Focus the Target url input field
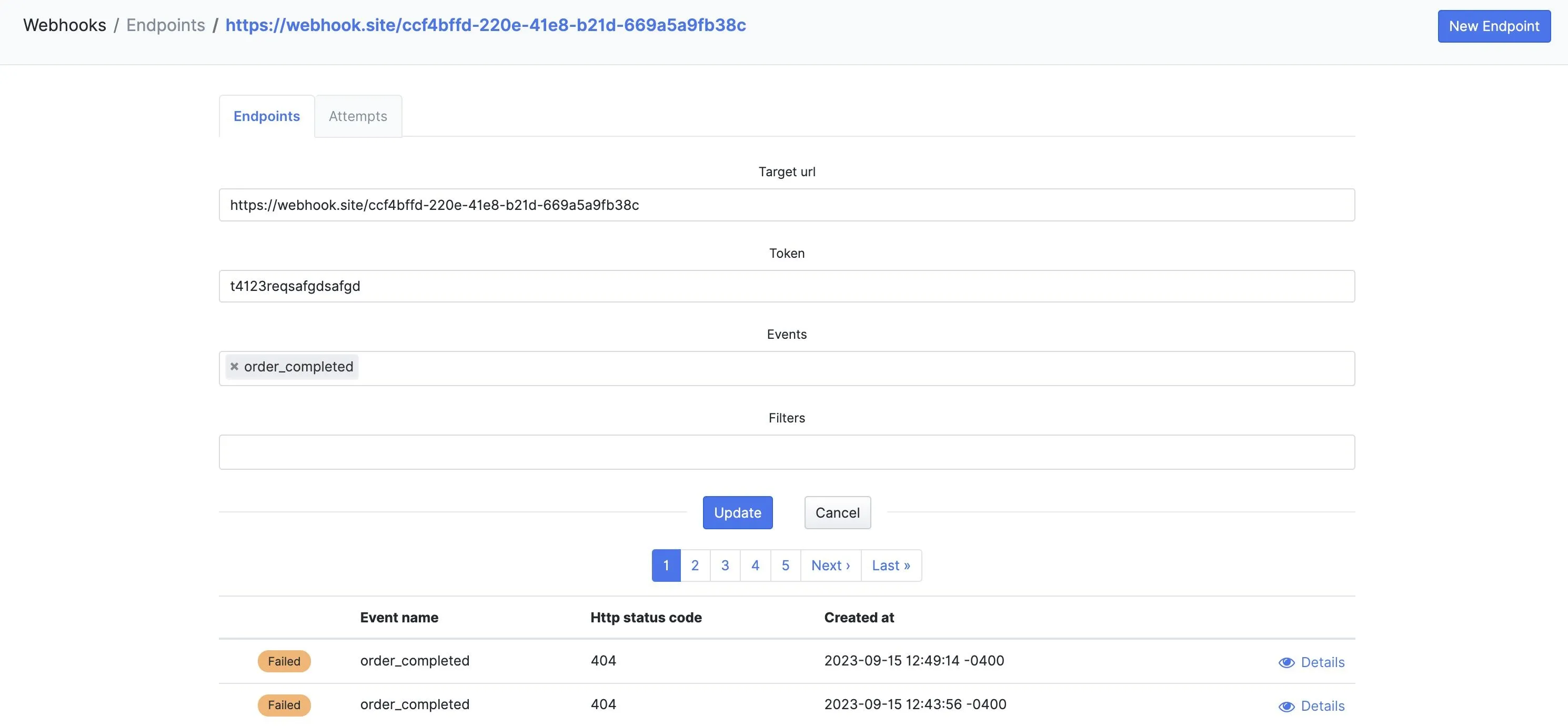Image resolution: width=1568 pixels, height=726 pixels. 787,205
